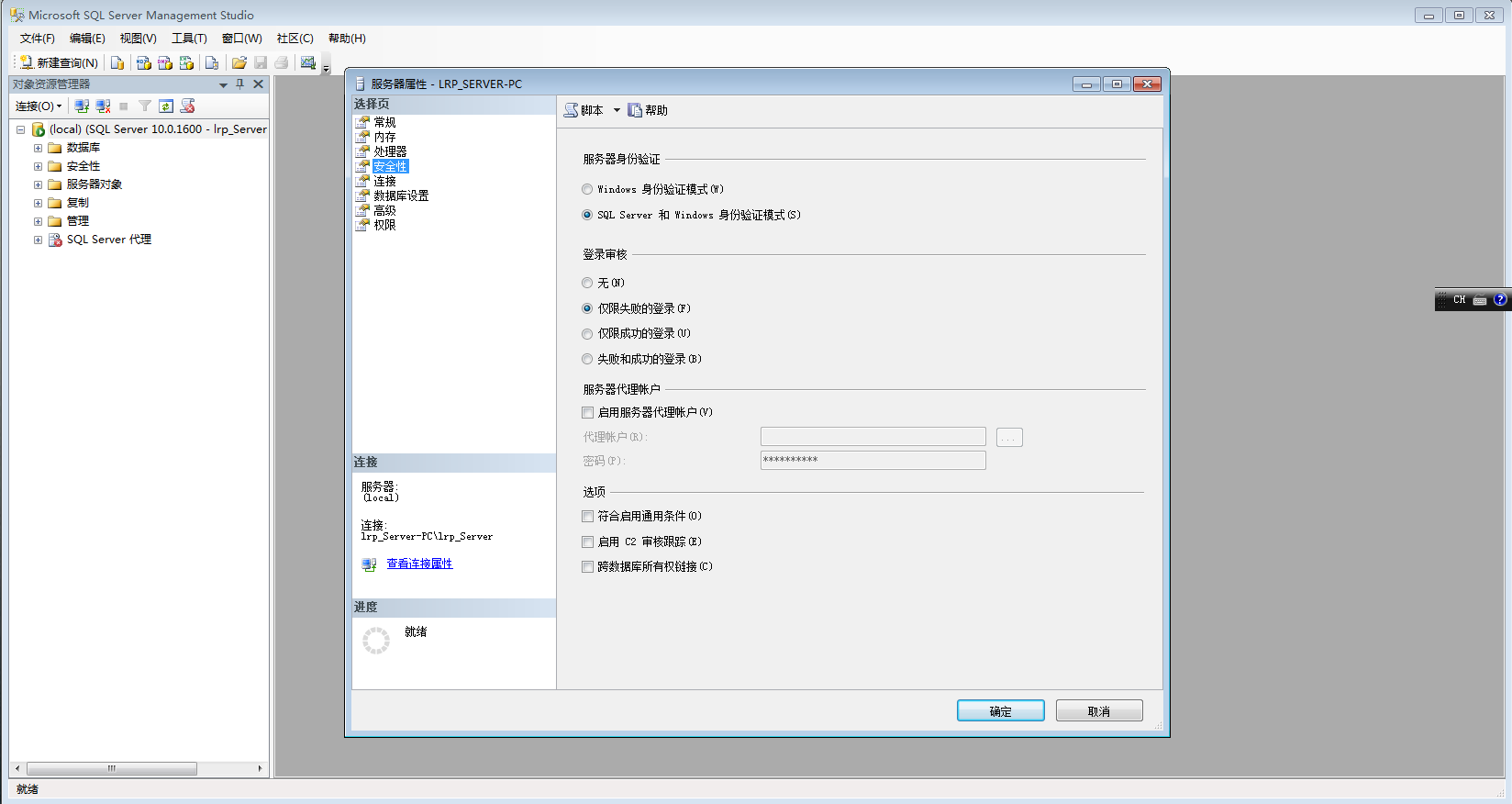Select the 常规 page
Viewport: 1512px width, 804px height.
pyautogui.click(x=384, y=122)
